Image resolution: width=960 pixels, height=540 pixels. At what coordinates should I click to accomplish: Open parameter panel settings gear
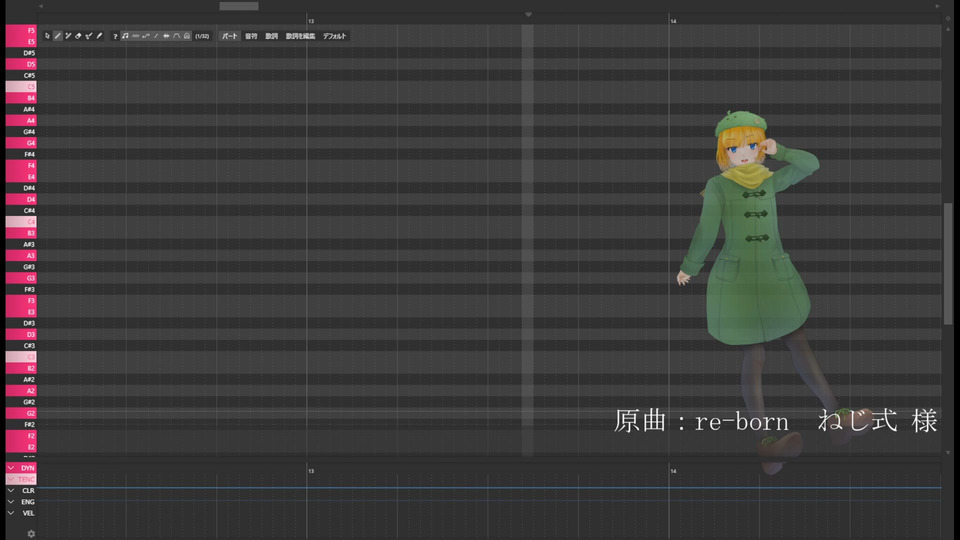tap(31, 533)
